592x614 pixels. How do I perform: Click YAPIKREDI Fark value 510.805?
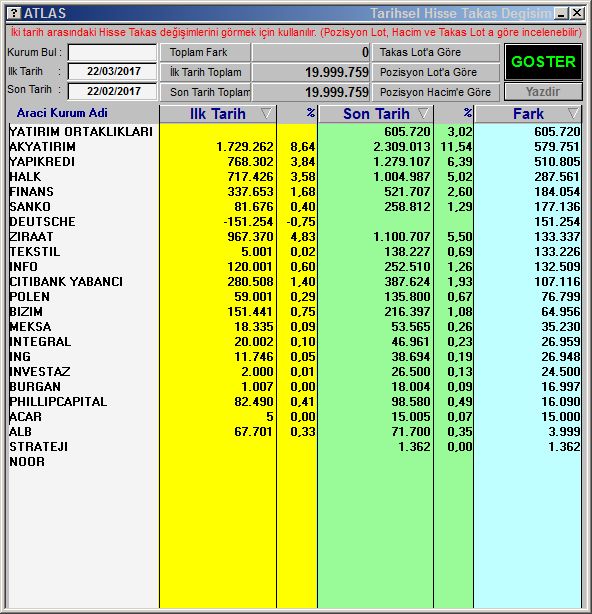pos(557,162)
